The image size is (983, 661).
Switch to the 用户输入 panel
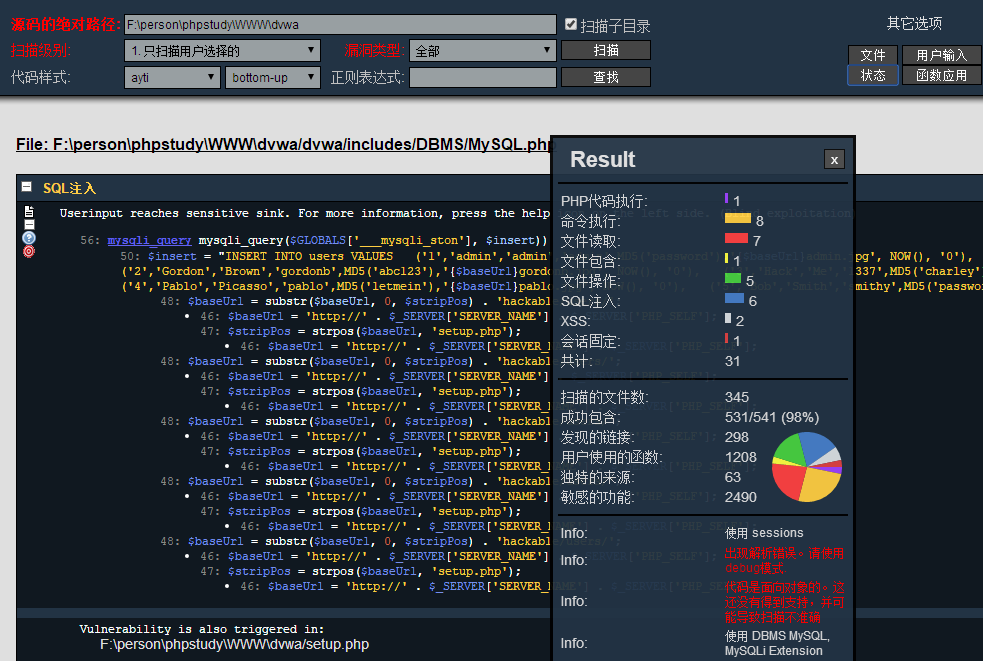click(x=941, y=55)
